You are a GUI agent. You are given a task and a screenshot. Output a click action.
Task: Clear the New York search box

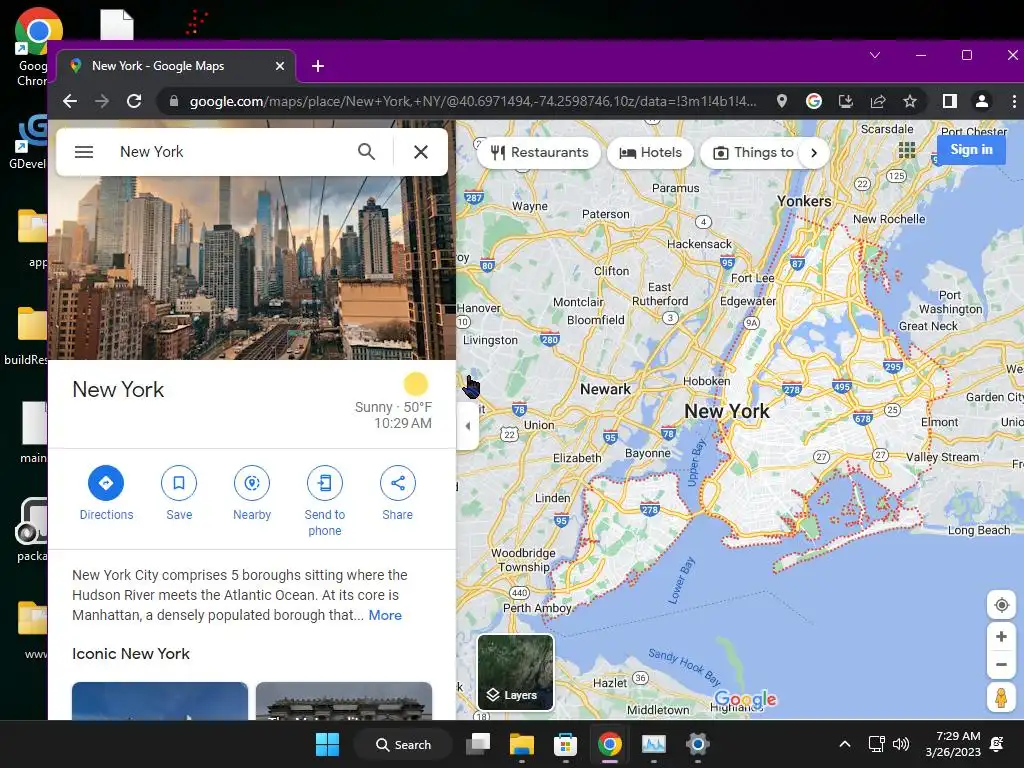421,152
